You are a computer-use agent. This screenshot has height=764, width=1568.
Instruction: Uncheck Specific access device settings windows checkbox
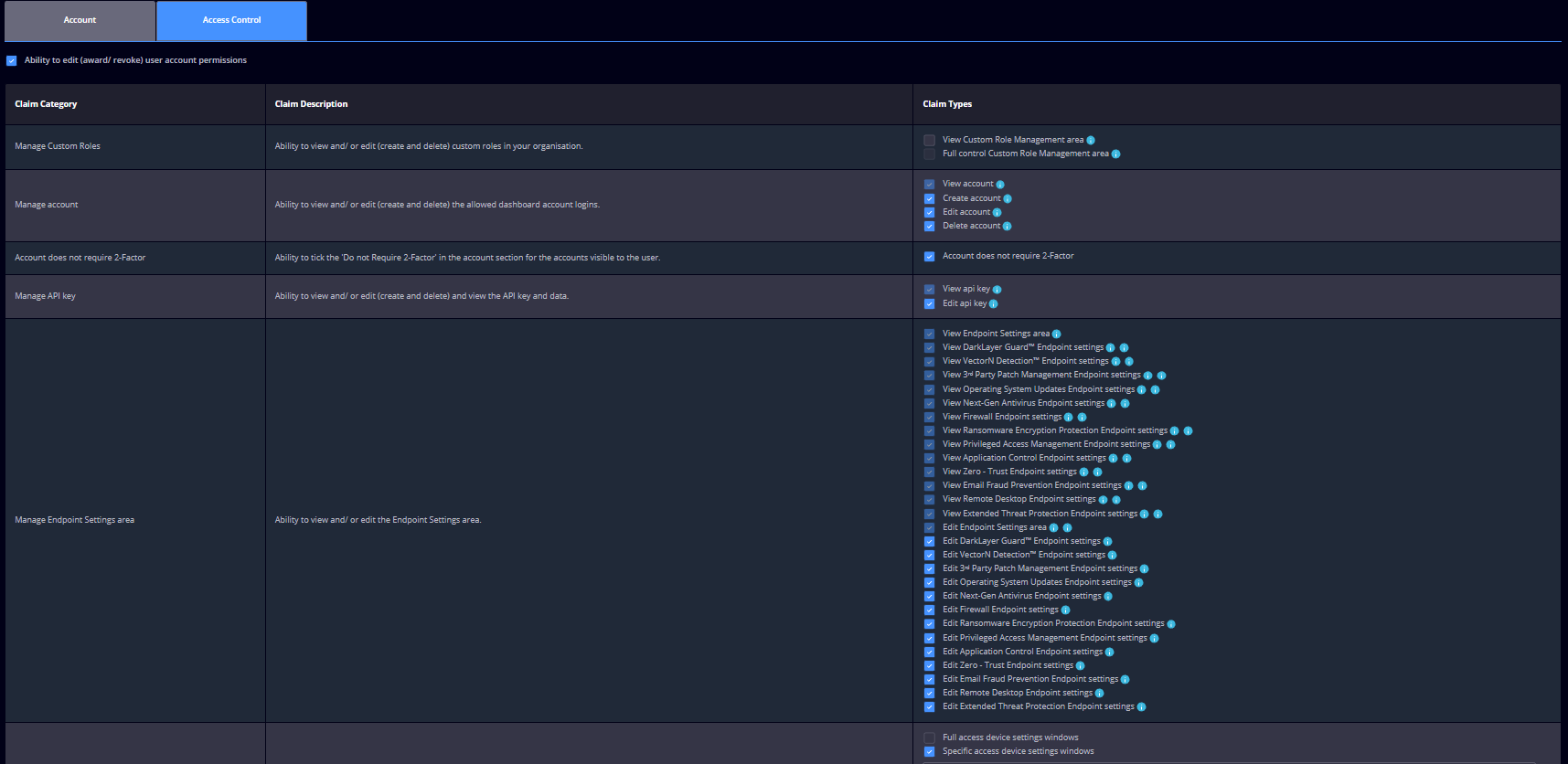(929, 752)
